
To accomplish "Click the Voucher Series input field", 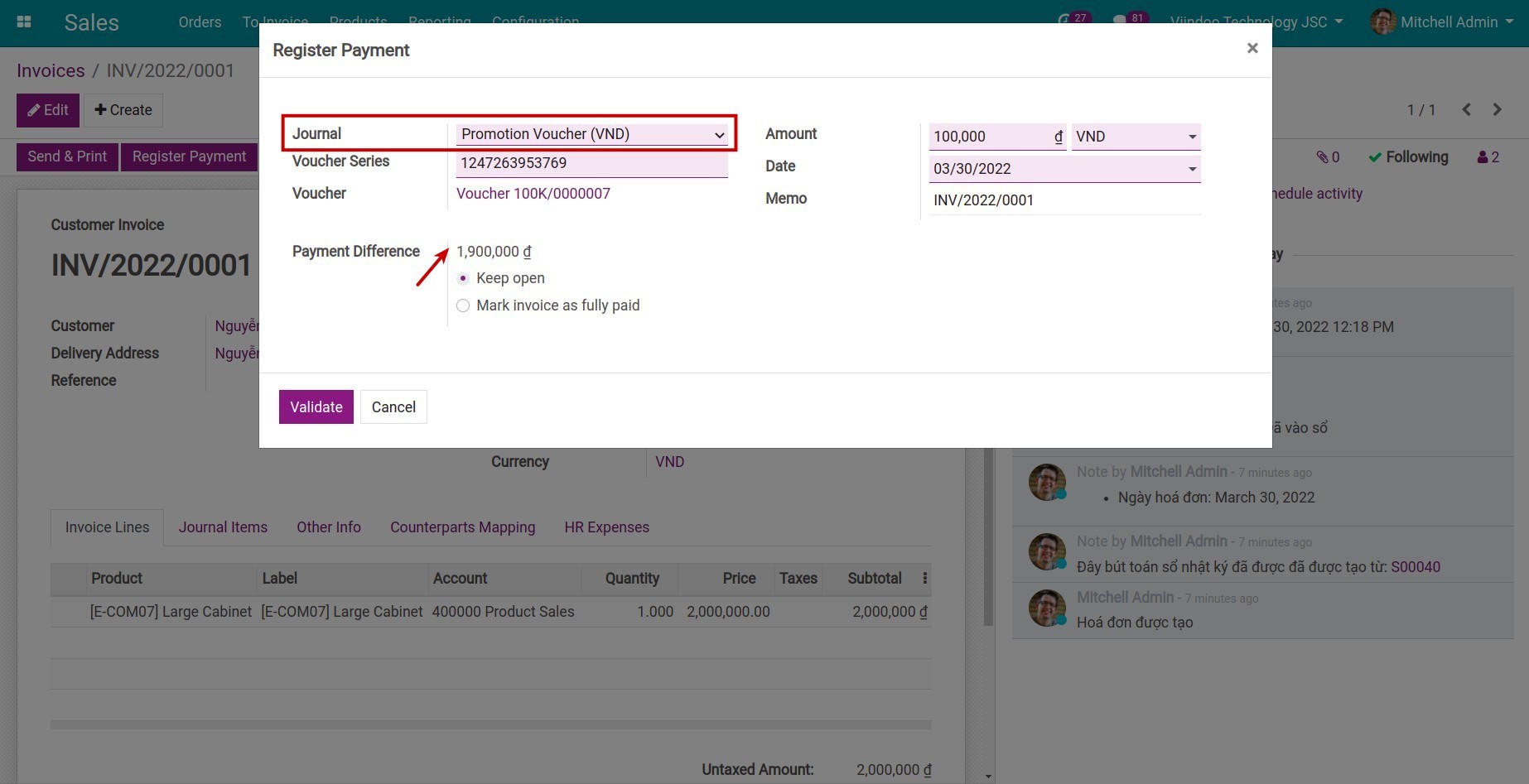I will pyautogui.click(x=592, y=164).
